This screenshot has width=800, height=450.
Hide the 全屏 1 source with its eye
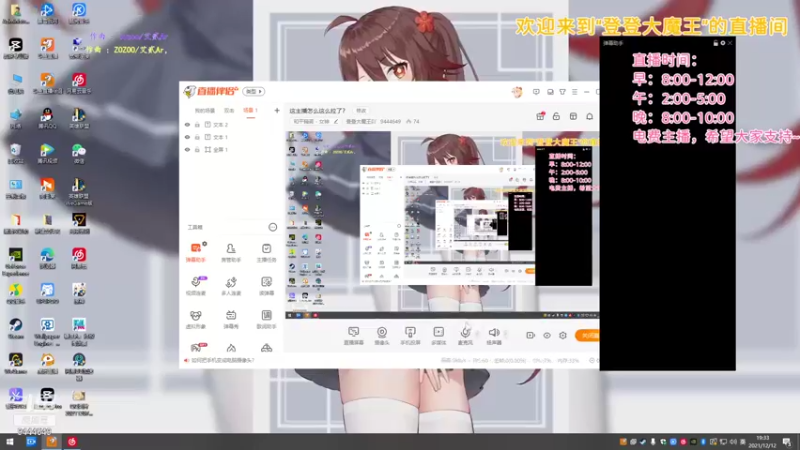pyautogui.click(x=187, y=149)
